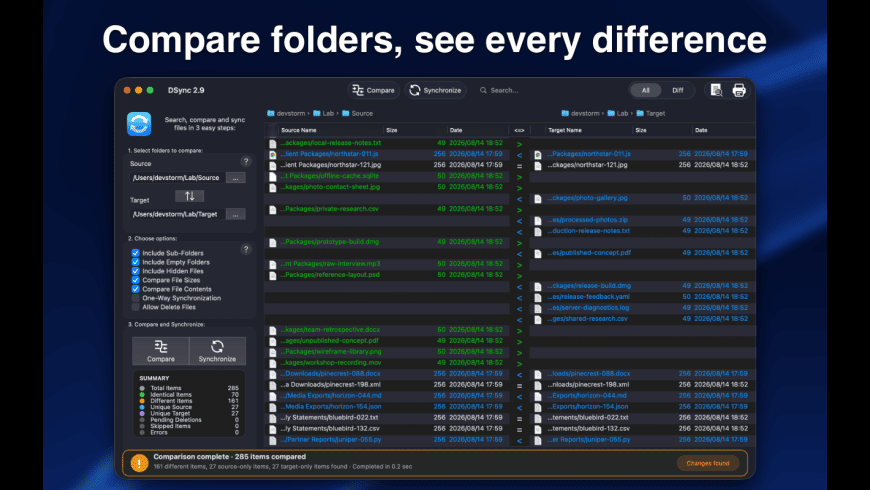This screenshot has height=490, width=870.
Task: Click the source Date column header
Action: [x=456, y=130]
